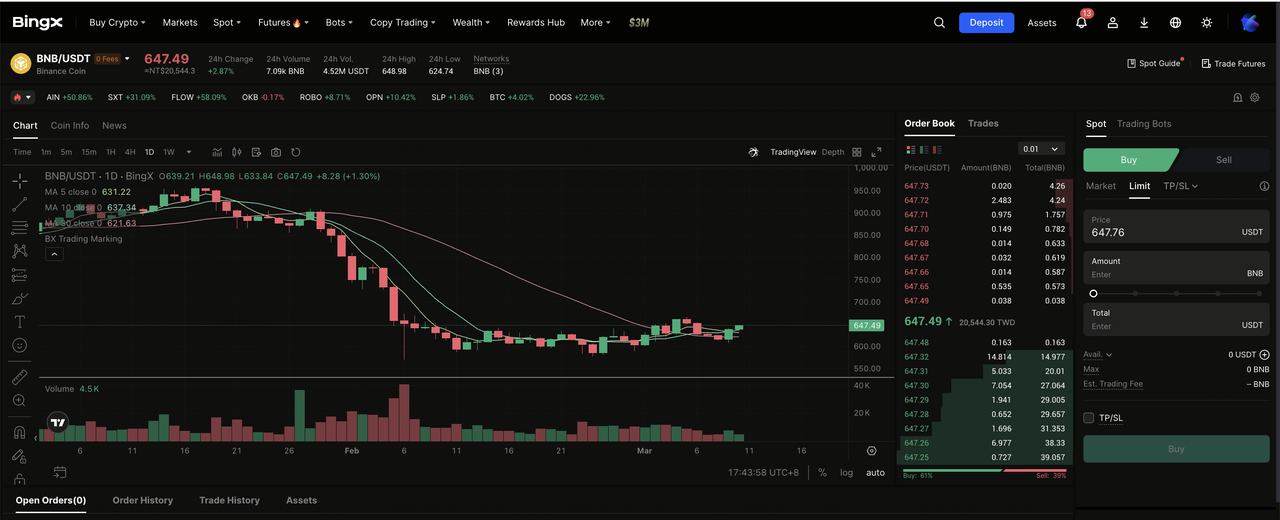Viewport: 1280px width, 520px height.
Task: Expand chart to fullscreen icon
Action: pyautogui.click(x=876, y=152)
